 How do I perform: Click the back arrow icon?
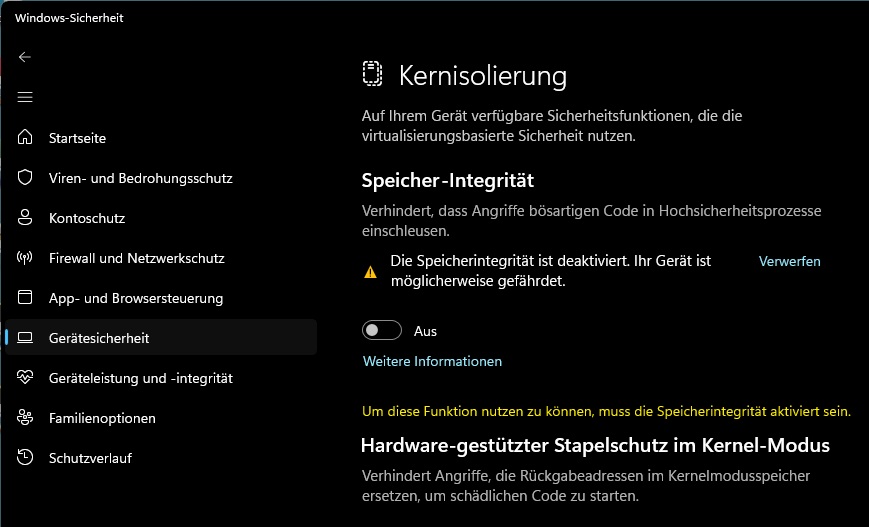25,57
